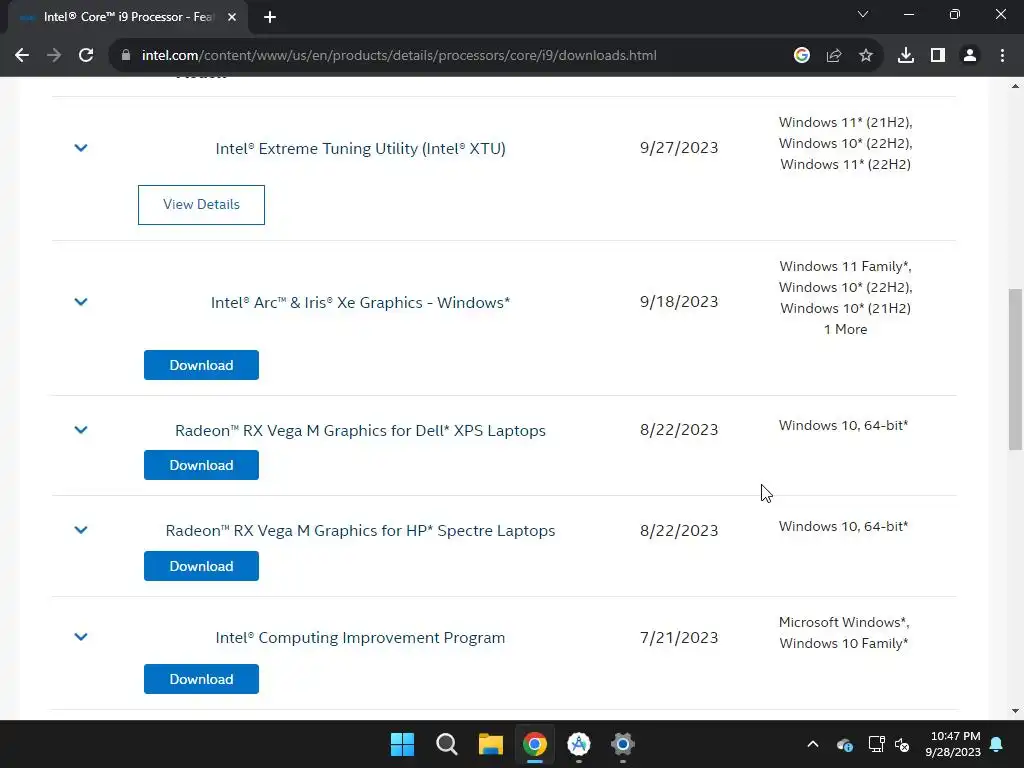The image size is (1024, 768).
Task: Click the muted volume tray icon
Action: click(903, 744)
